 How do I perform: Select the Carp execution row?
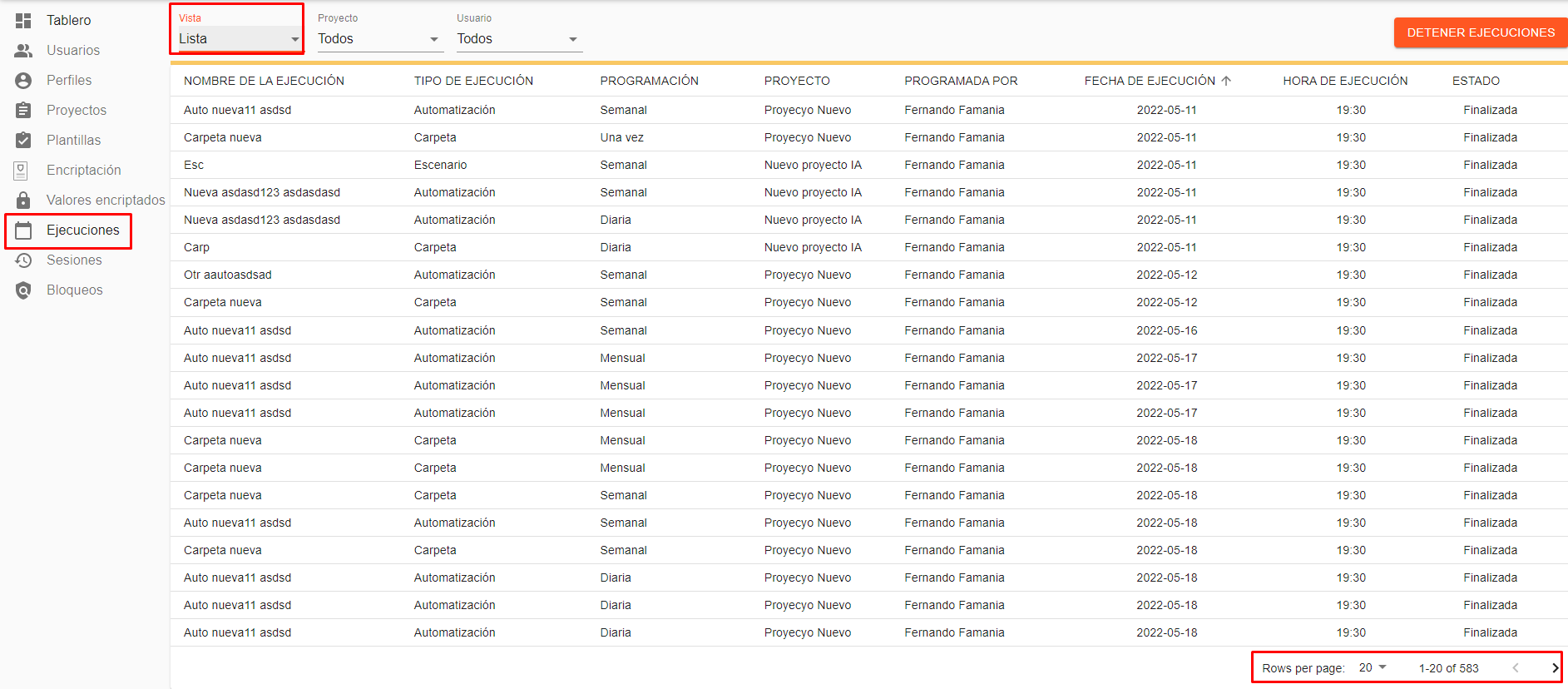[x=869, y=247]
